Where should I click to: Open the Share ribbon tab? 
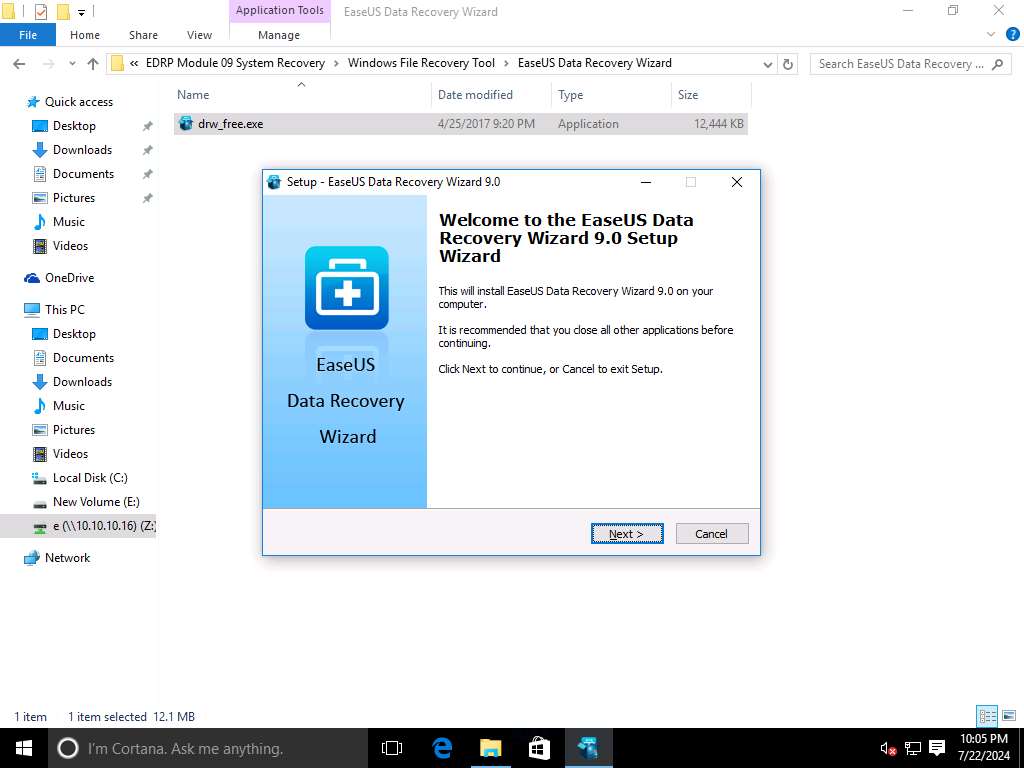point(143,35)
